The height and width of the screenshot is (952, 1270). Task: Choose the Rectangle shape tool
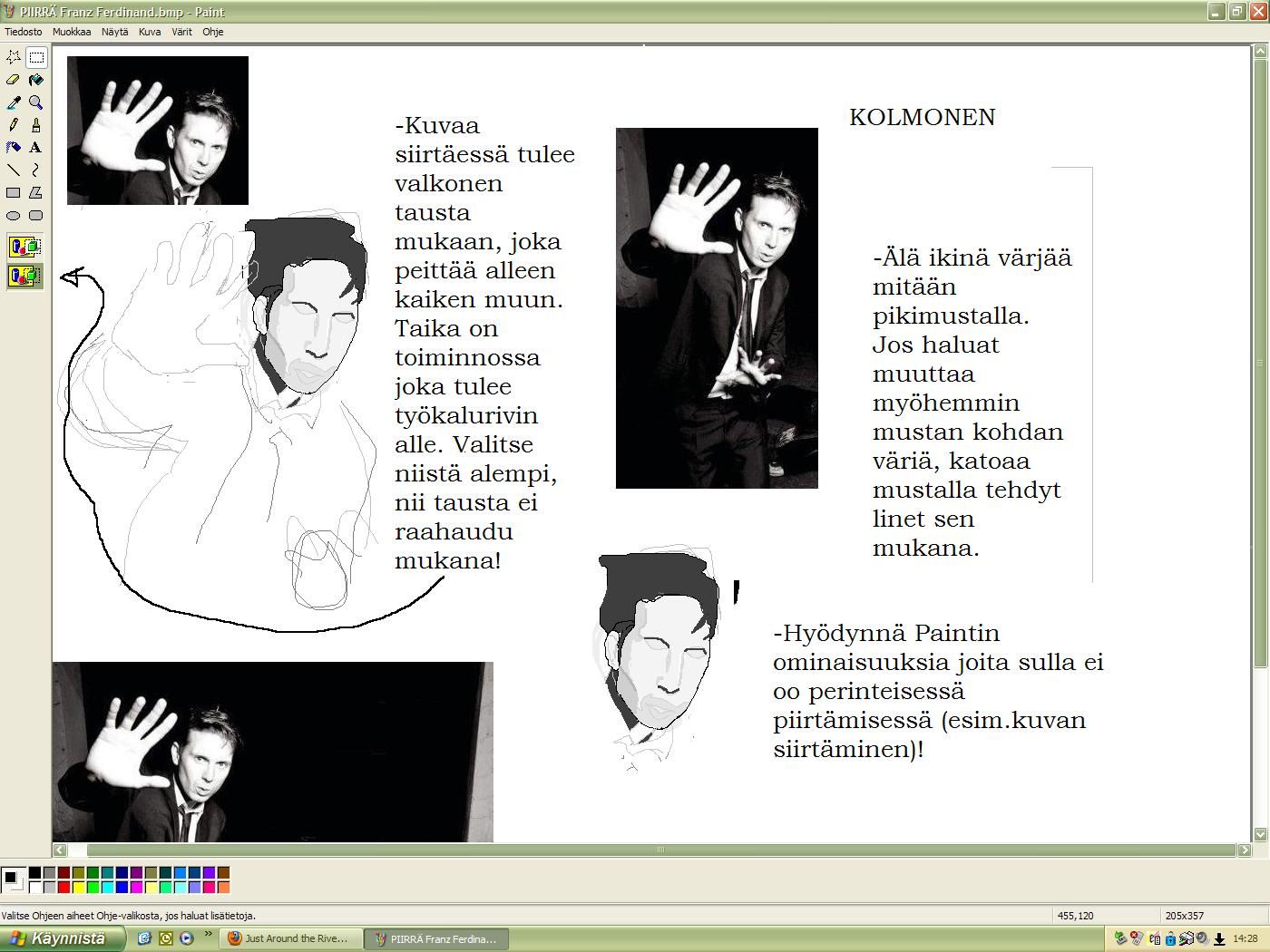pos(14,193)
